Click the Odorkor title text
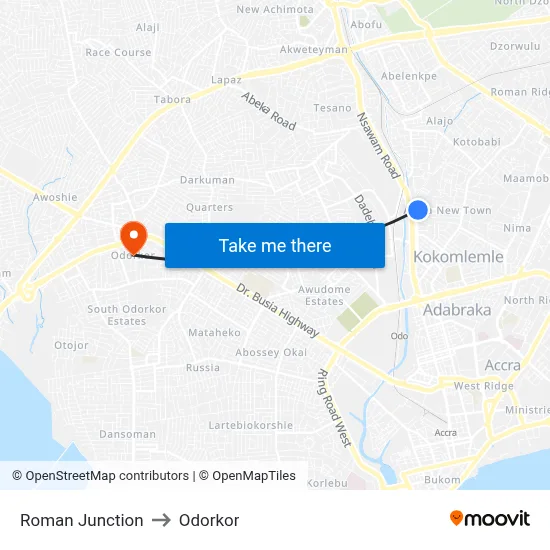Image resolution: width=550 pixels, height=550 pixels. coord(209,520)
